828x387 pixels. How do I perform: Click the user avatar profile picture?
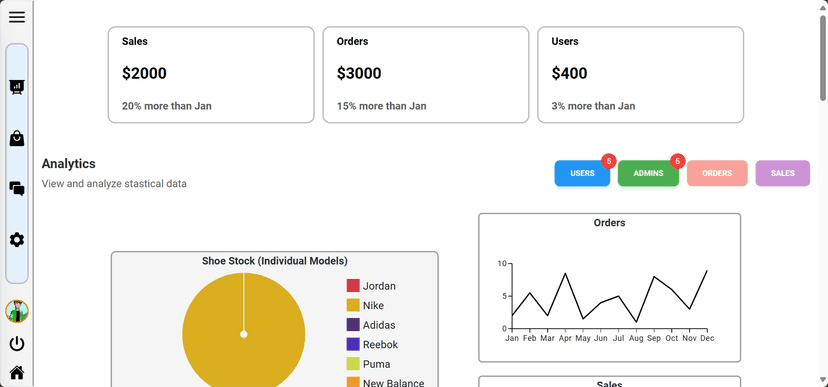[17, 312]
